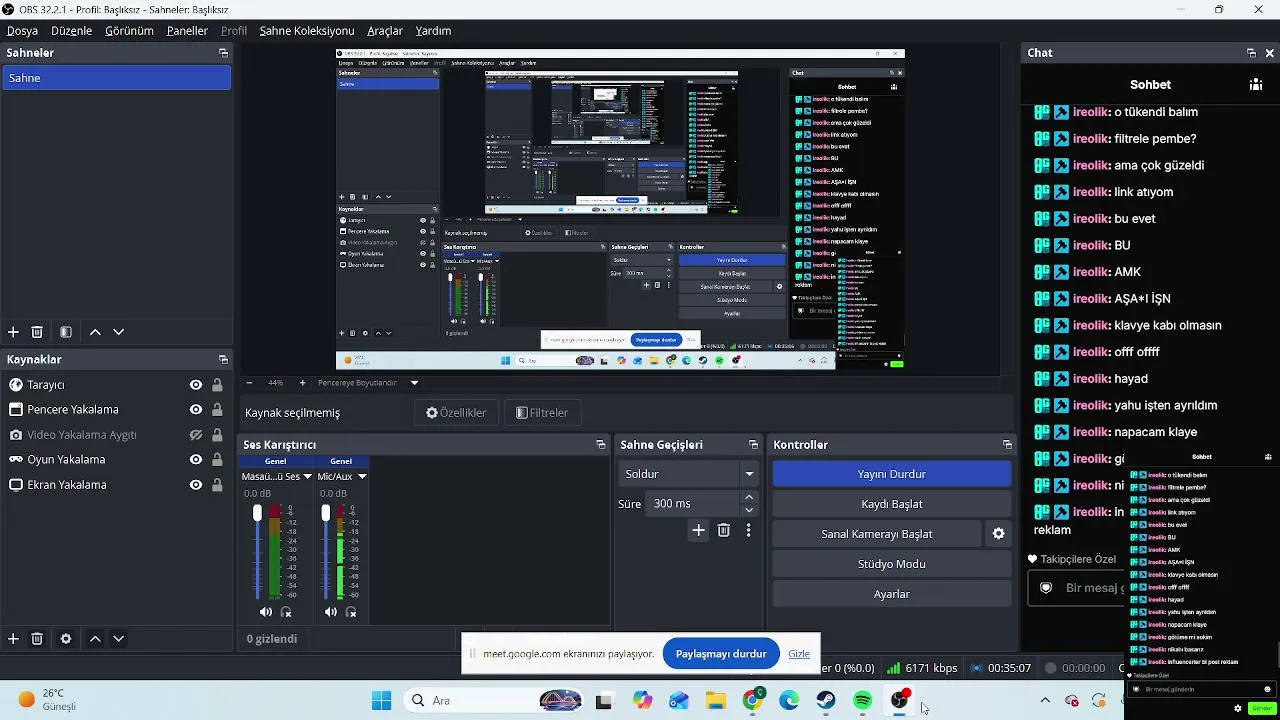
Task: Click Paylaşmayı durdur to stop sharing
Action: pyautogui.click(x=721, y=654)
